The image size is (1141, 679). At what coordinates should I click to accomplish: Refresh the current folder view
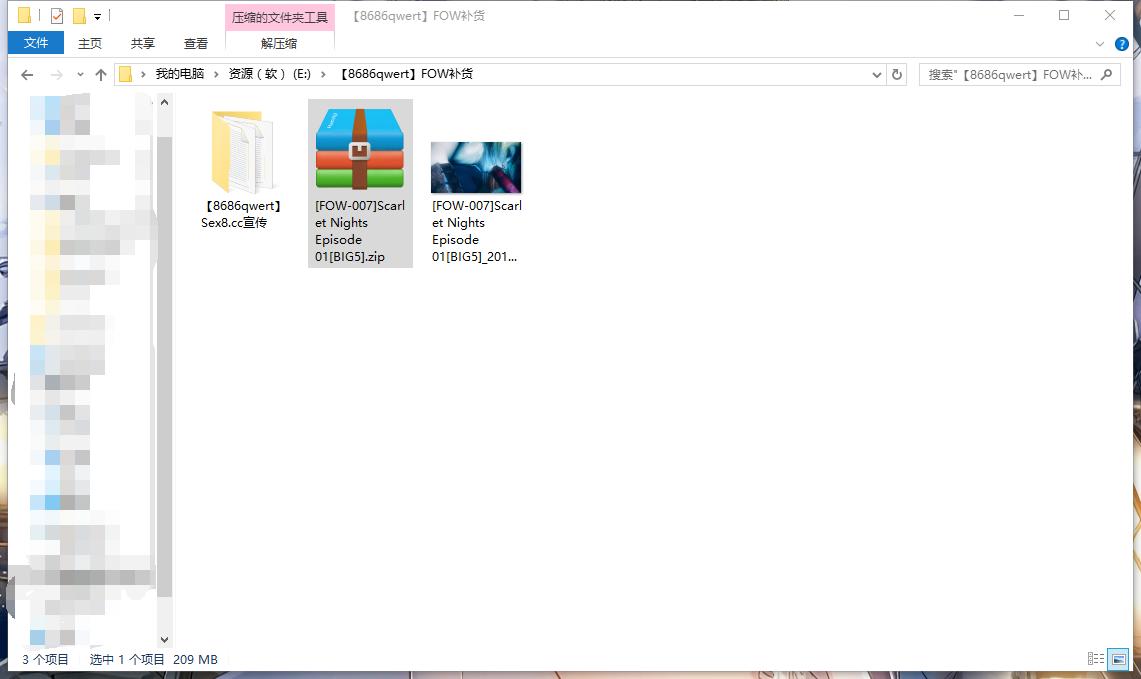pos(897,75)
